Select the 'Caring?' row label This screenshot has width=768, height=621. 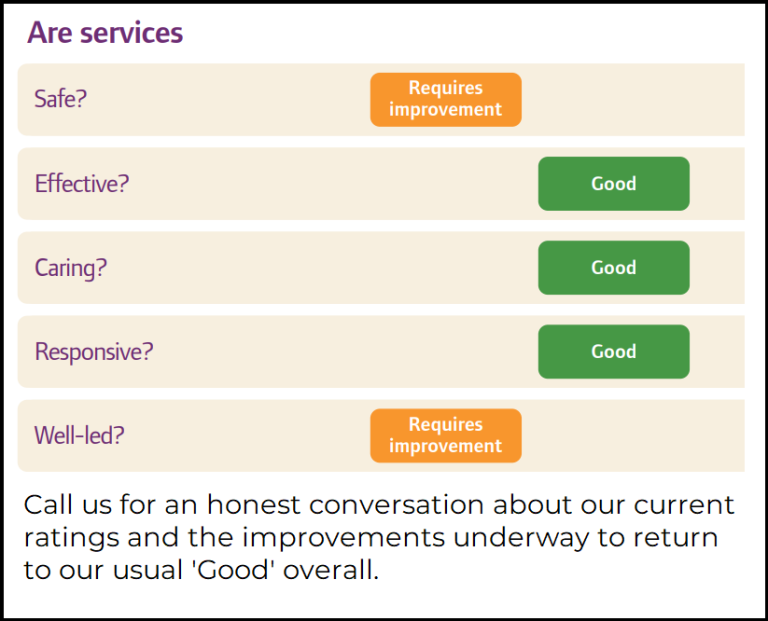click(70, 267)
